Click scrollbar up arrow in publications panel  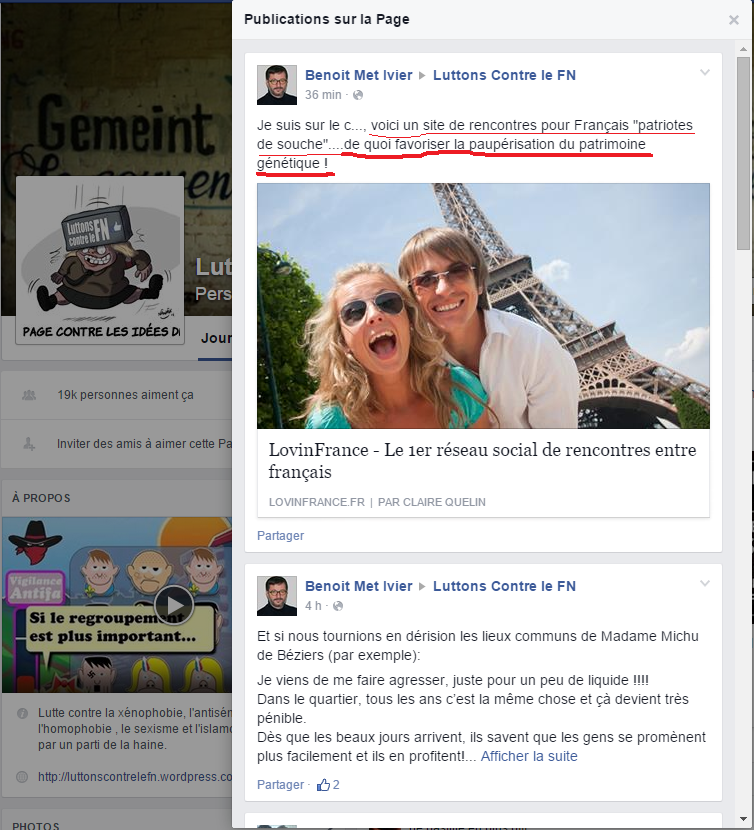click(x=743, y=49)
